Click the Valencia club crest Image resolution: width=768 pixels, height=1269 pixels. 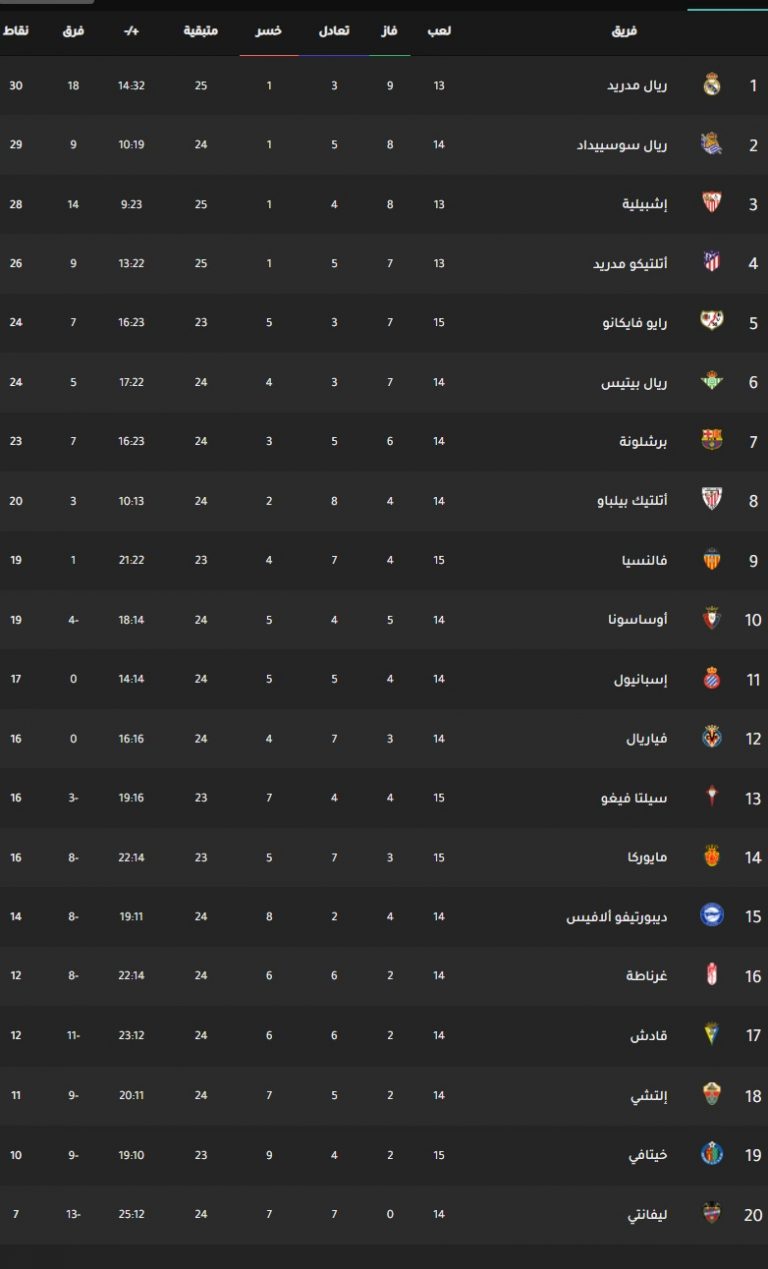[711, 560]
